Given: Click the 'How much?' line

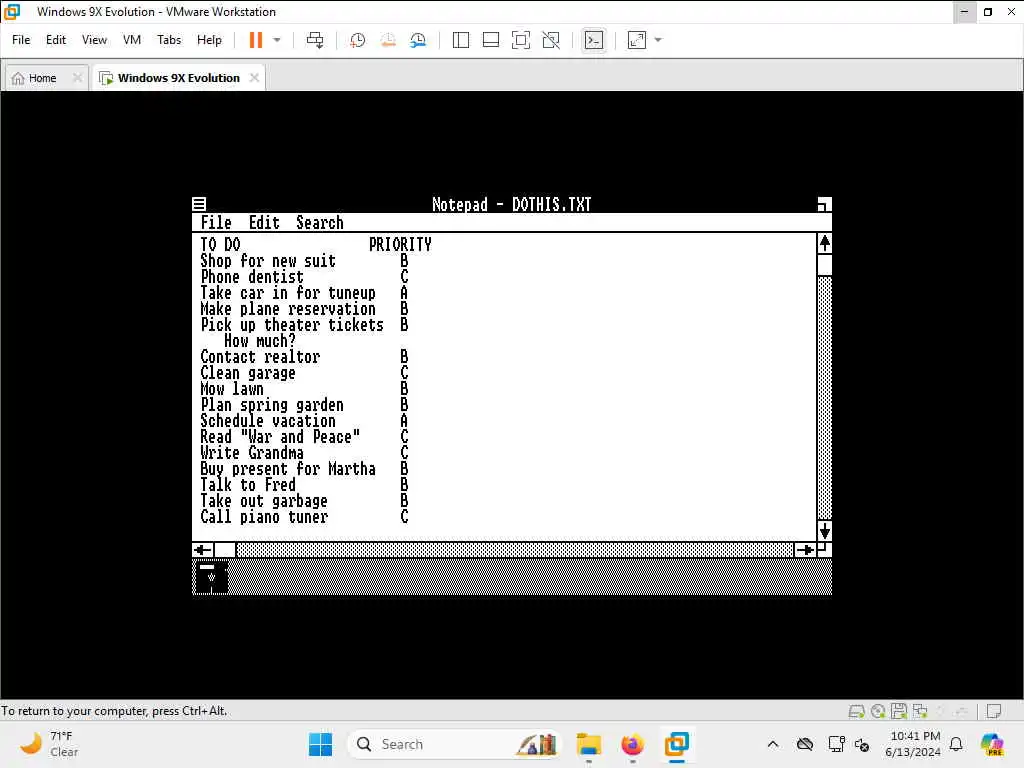Looking at the screenshot, I should click(259, 341).
